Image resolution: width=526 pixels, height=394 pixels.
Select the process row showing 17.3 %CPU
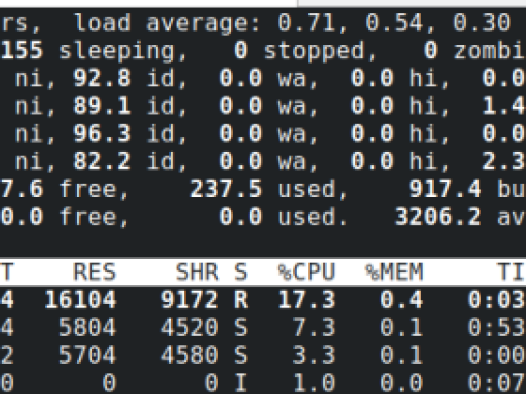coord(263,299)
